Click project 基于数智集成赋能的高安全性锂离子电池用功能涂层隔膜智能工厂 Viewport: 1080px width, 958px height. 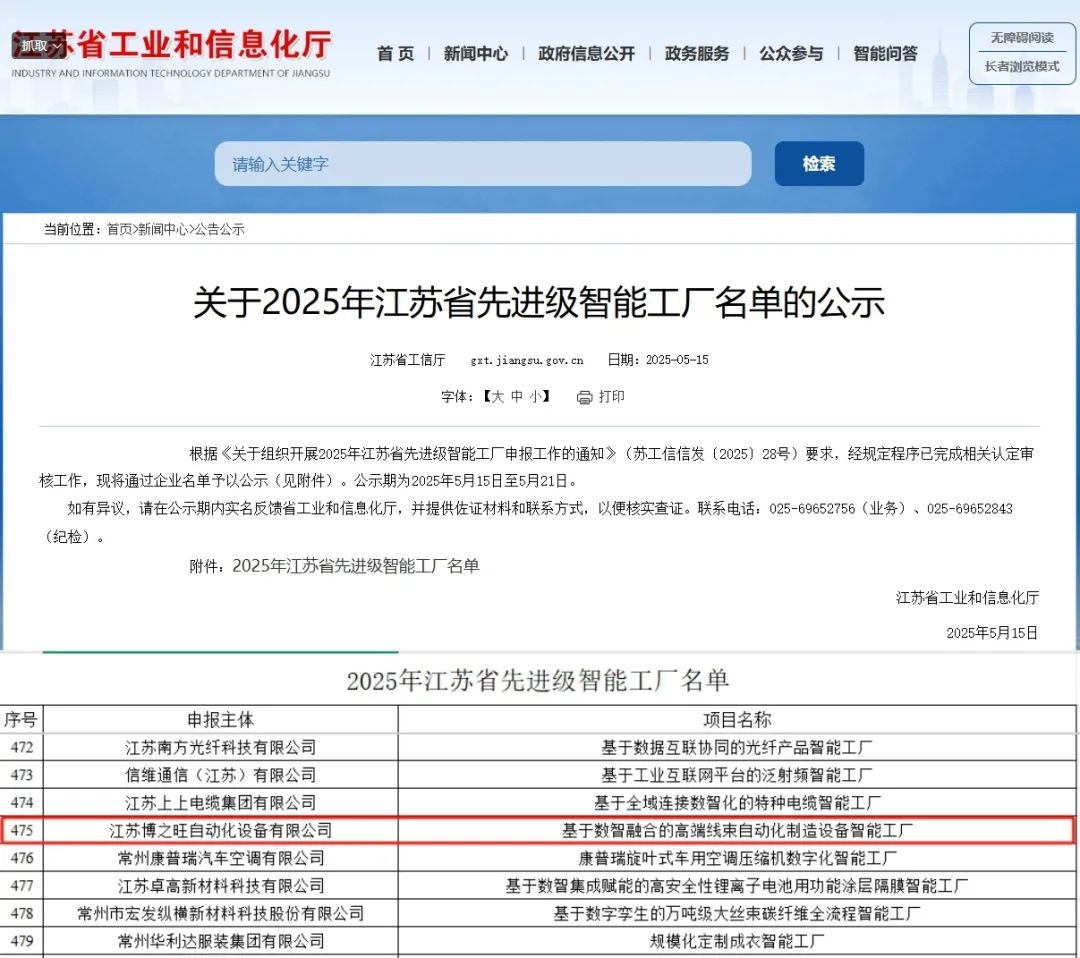click(737, 886)
